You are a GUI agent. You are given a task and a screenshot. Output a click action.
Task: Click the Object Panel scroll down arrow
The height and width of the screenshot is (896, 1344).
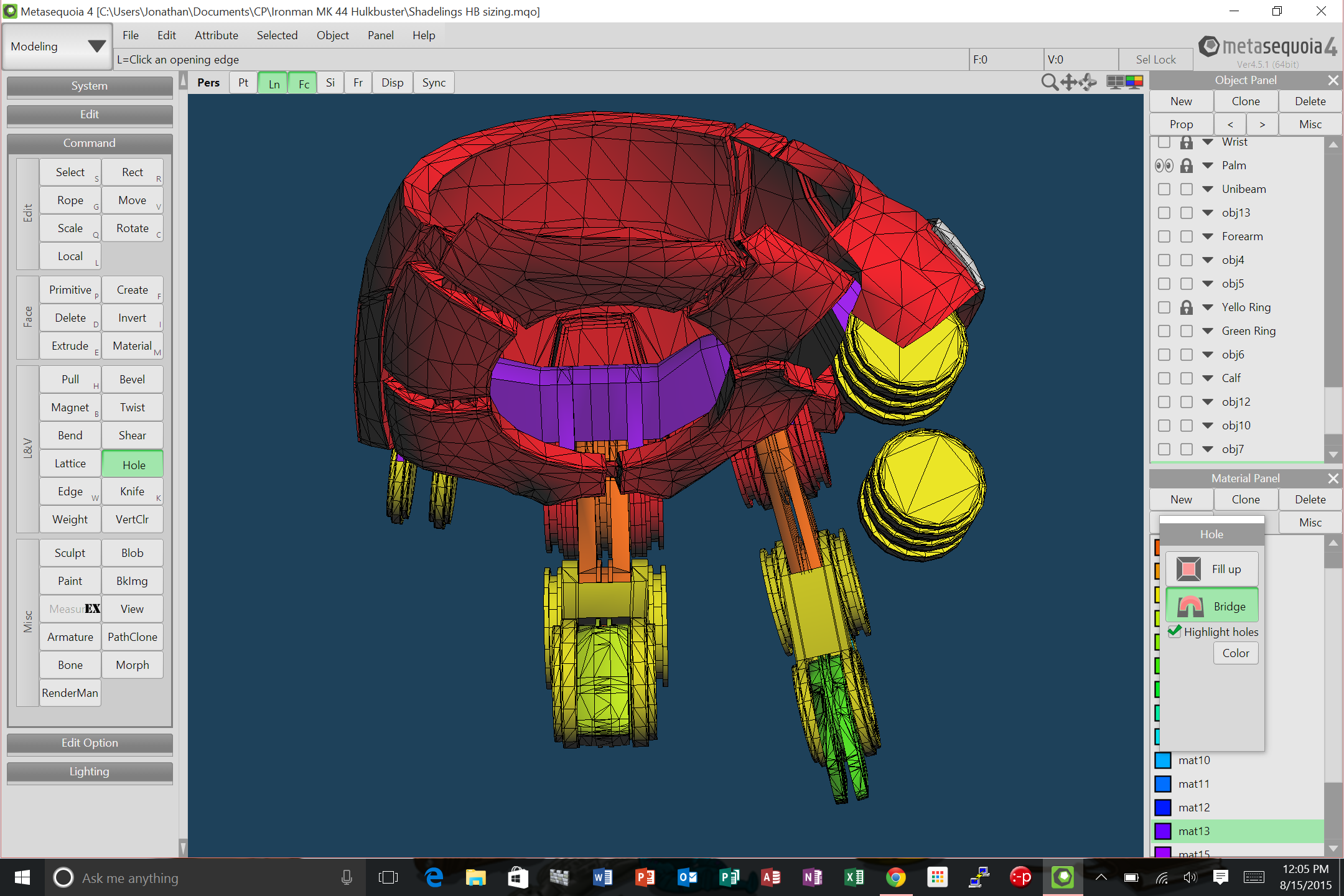pyautogui.click(x=1333, y=455)
